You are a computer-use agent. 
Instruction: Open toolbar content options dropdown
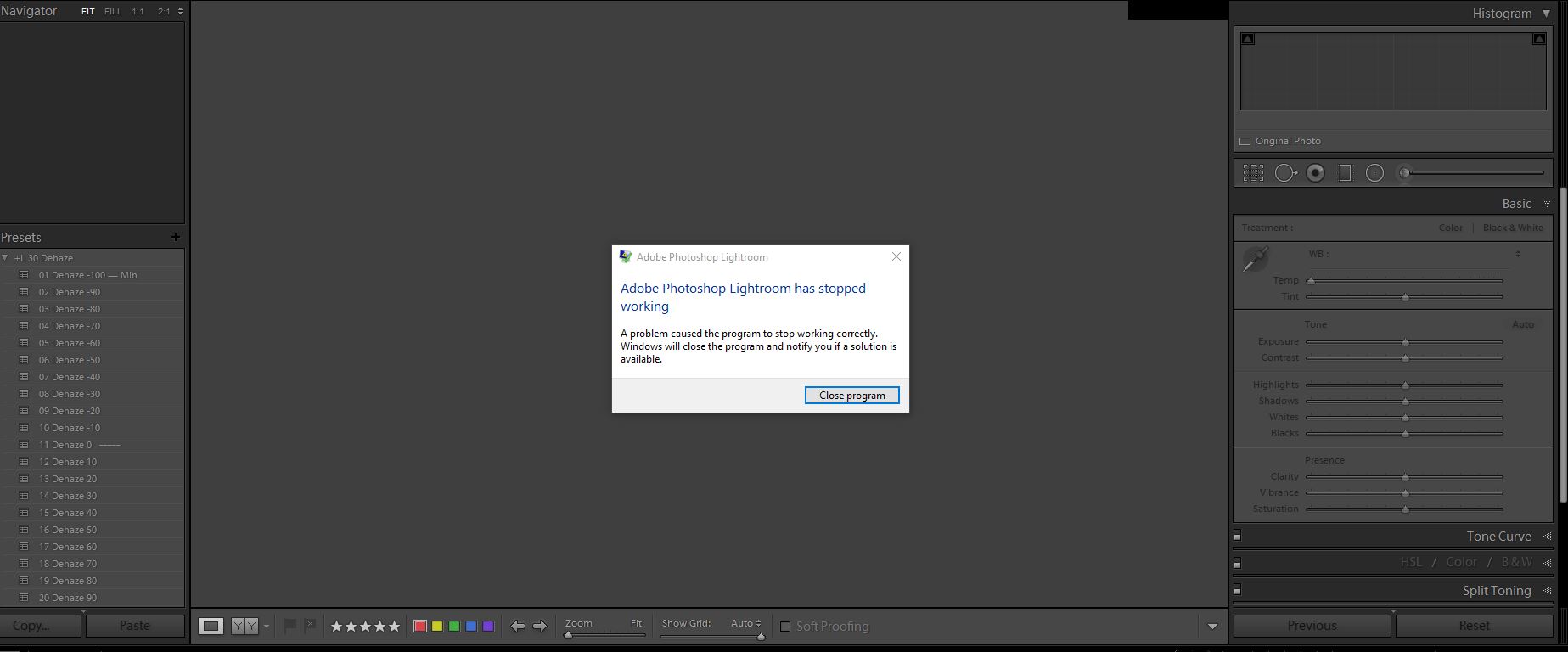click(x=1212, y=627)
